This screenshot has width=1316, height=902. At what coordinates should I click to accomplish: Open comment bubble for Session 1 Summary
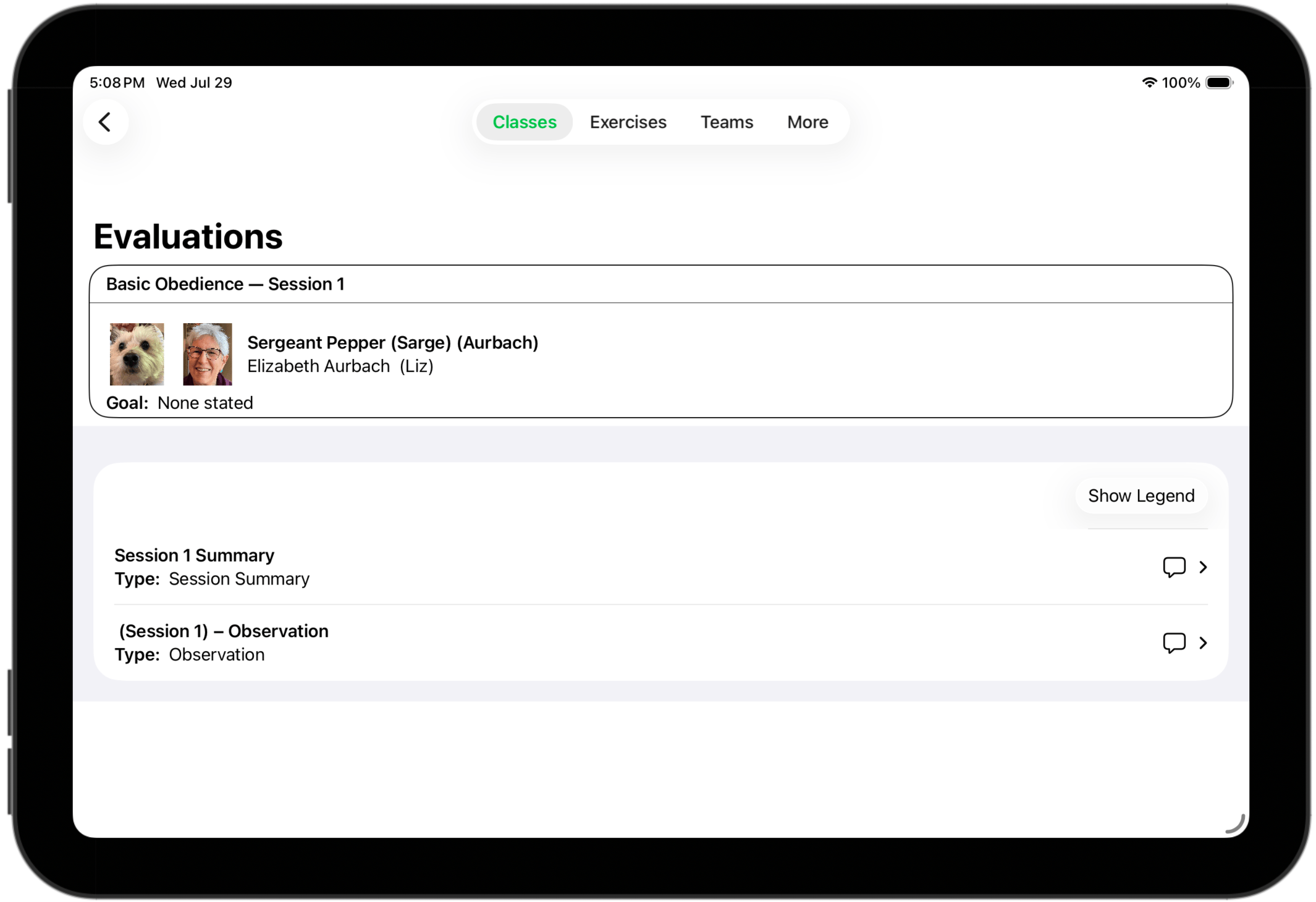pos(1173,567)
